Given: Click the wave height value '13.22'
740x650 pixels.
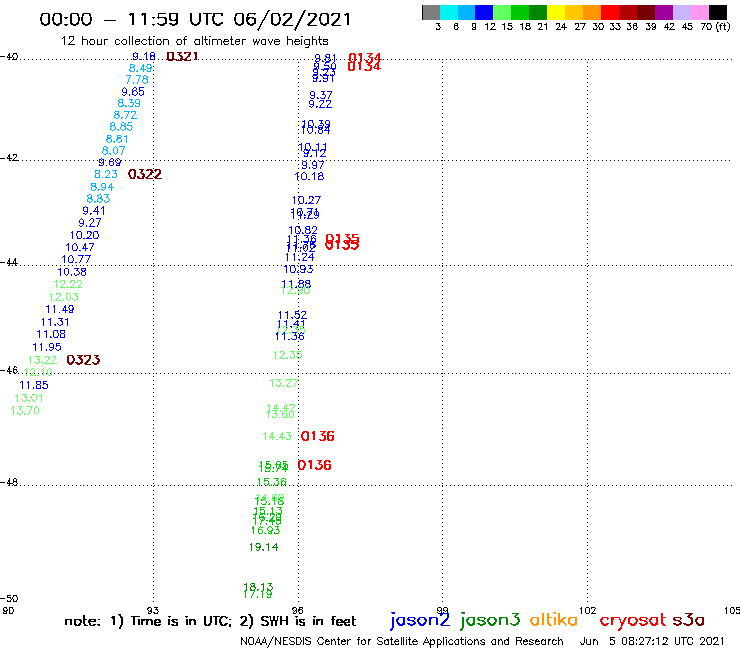Looking at the screenshot, I should pos(42,360).
